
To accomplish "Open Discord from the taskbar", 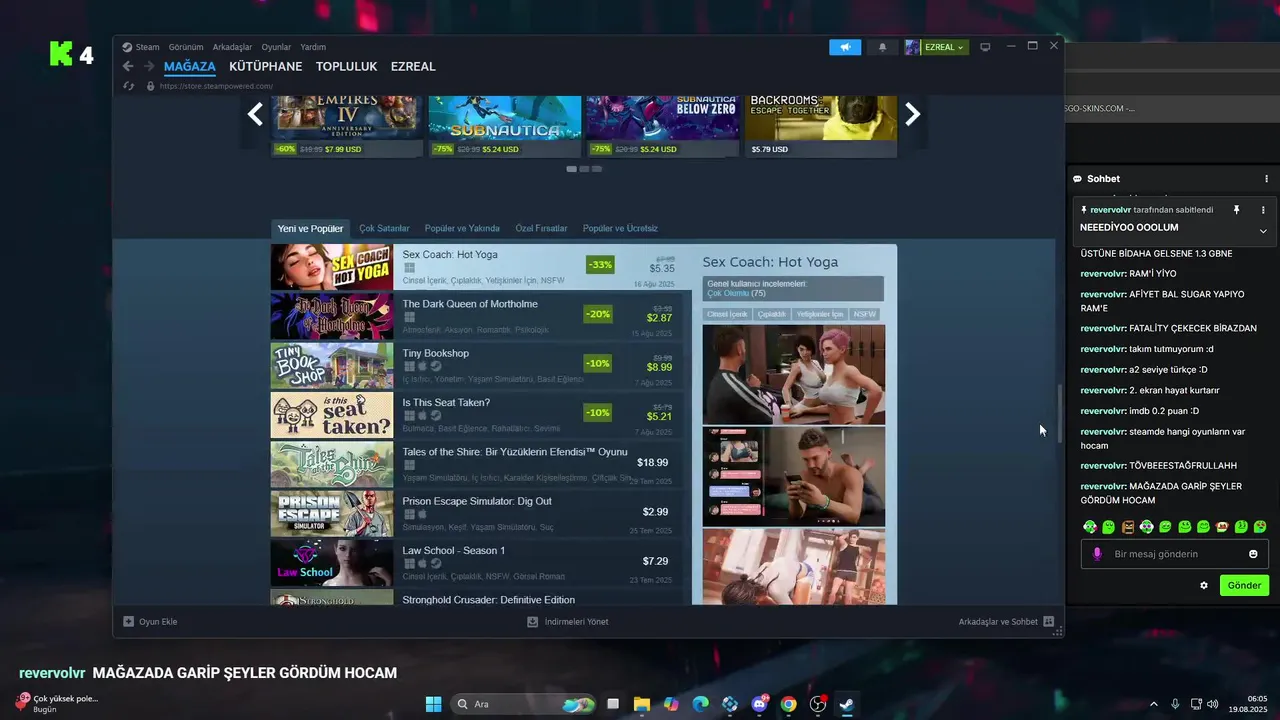I will pos(759,704).
